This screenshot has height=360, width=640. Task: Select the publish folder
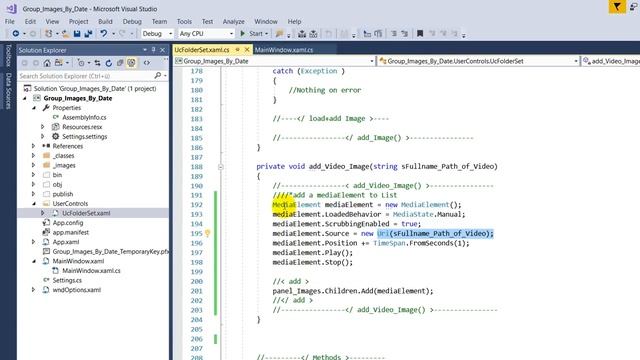point(63,194)
